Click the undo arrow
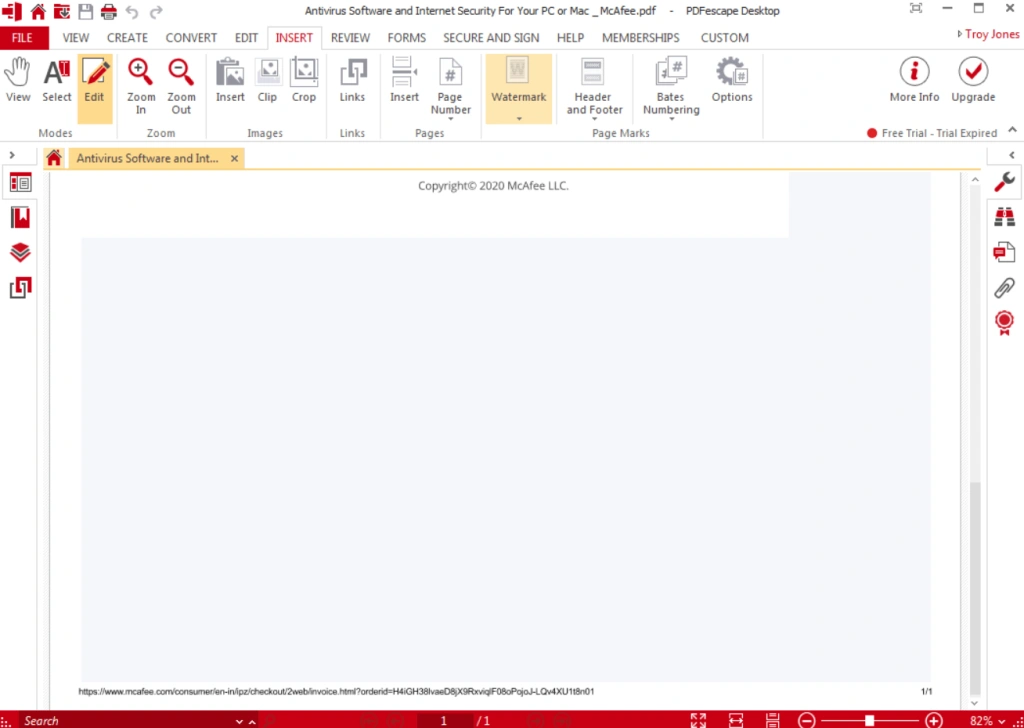The height and width of the screenshot is (728, 1024). (132, 12)
